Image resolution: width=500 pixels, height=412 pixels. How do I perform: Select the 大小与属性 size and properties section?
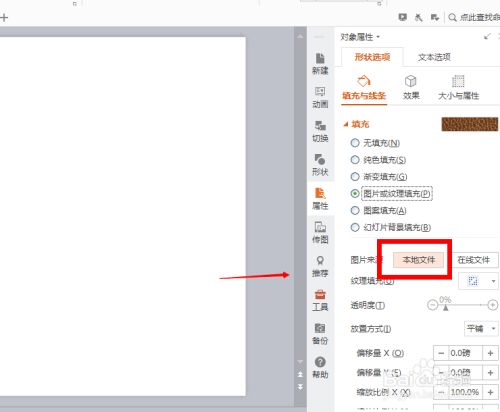pyautogui.click(x=458, y=88)
